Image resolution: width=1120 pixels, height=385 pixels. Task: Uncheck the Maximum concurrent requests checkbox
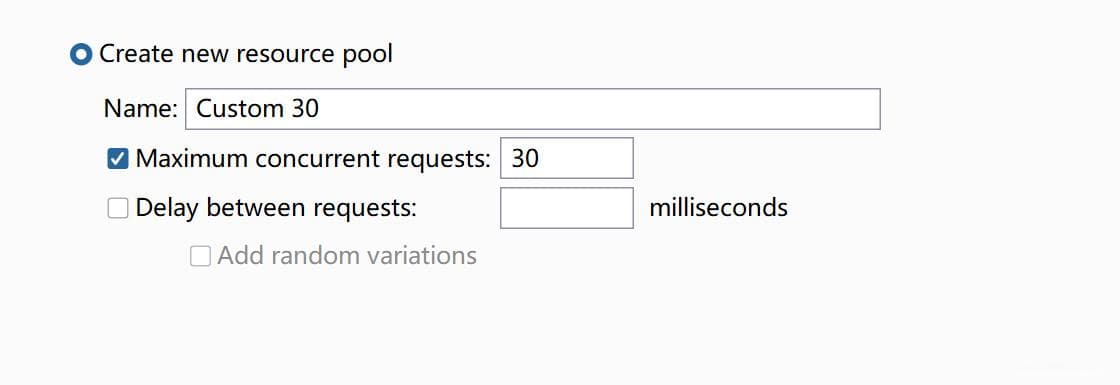tap(118, 159)
